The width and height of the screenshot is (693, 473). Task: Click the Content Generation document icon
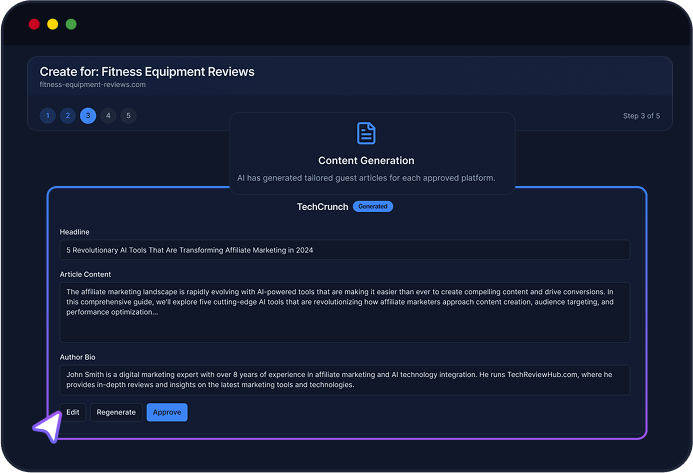click(x=366, y=133)
